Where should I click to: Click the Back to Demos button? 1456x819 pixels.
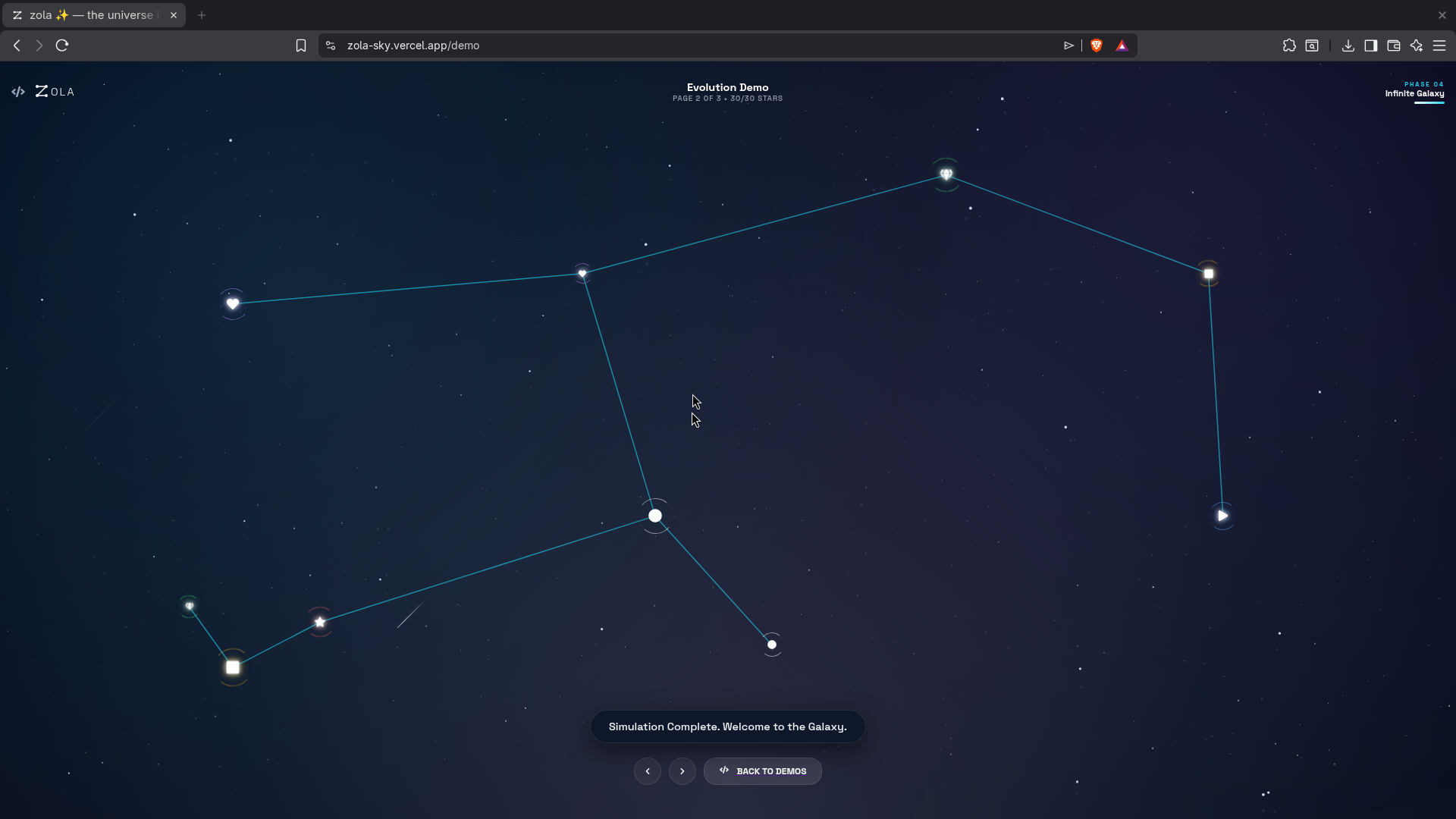coord(763,771)
